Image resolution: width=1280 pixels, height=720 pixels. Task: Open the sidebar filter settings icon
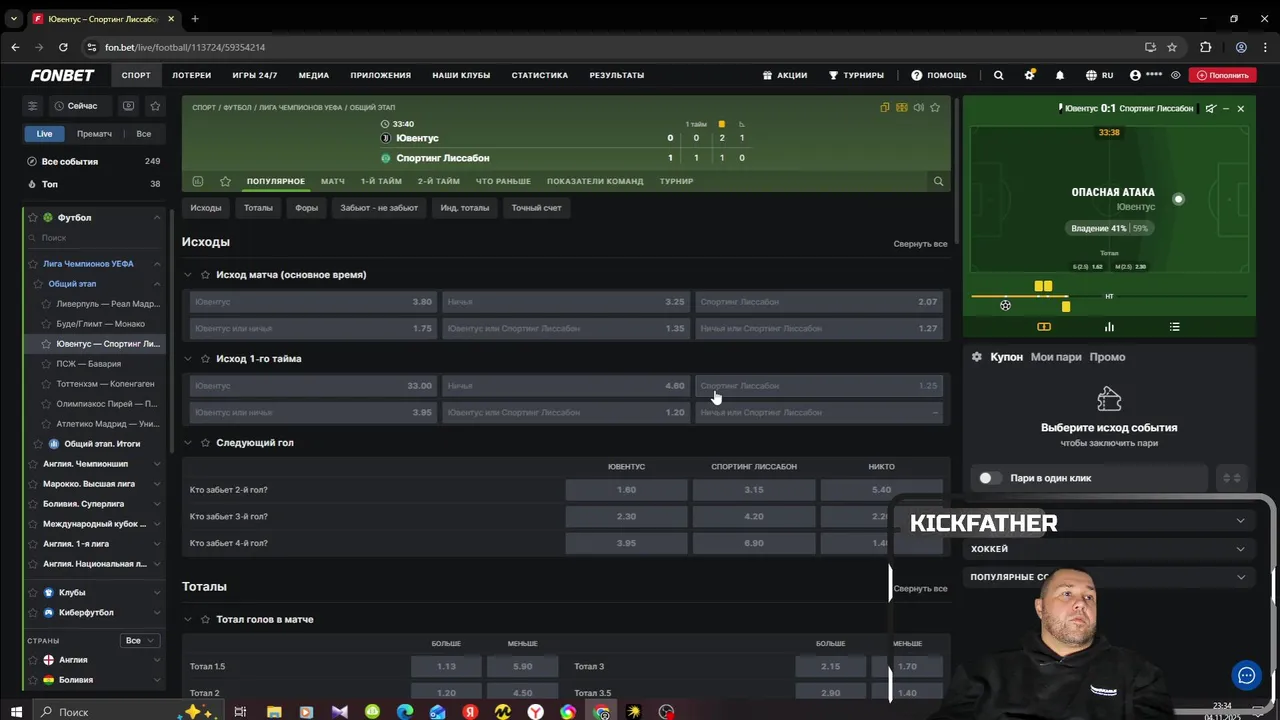click(32, 106)
